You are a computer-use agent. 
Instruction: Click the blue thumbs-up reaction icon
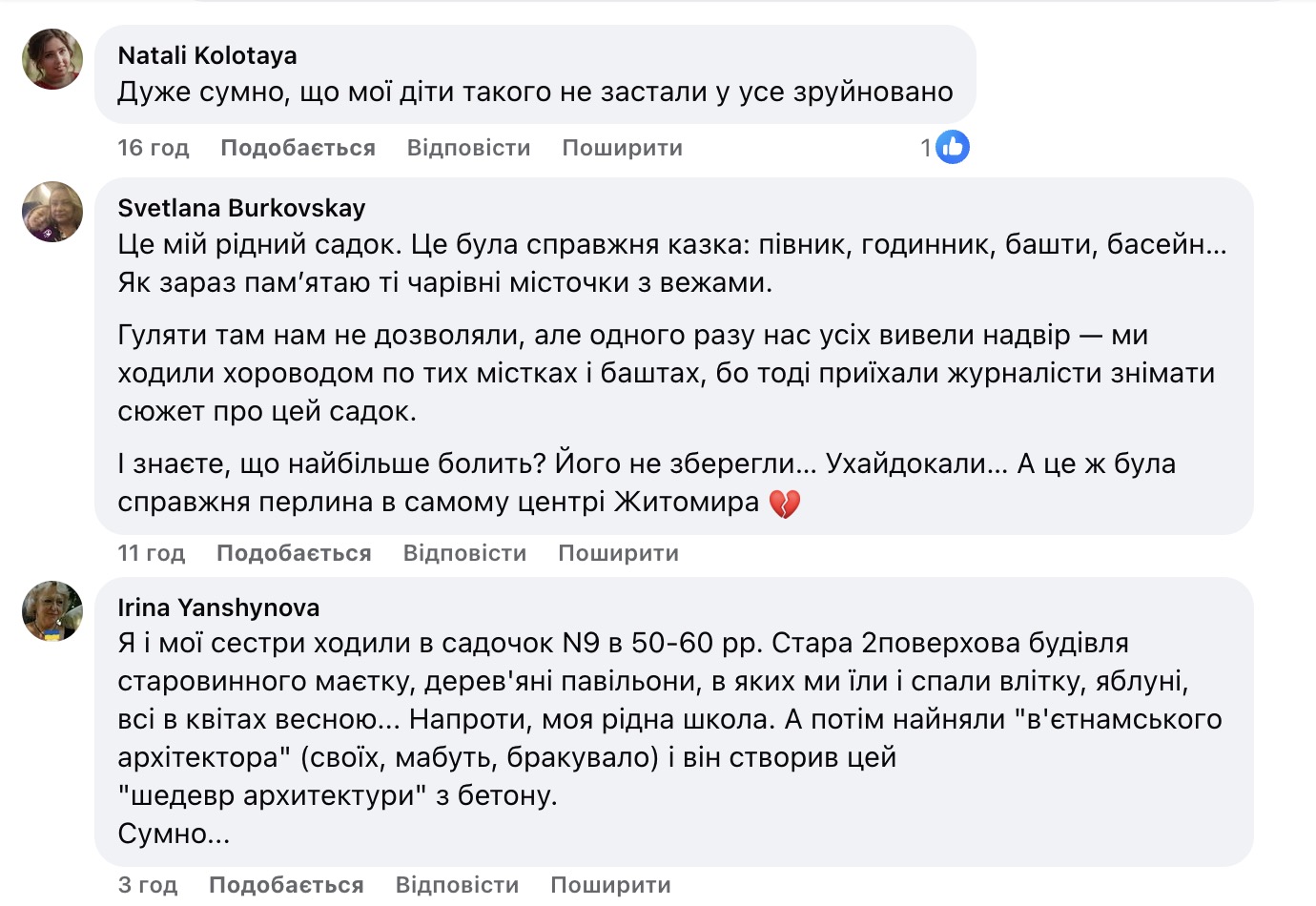click(x=952, y=148)
